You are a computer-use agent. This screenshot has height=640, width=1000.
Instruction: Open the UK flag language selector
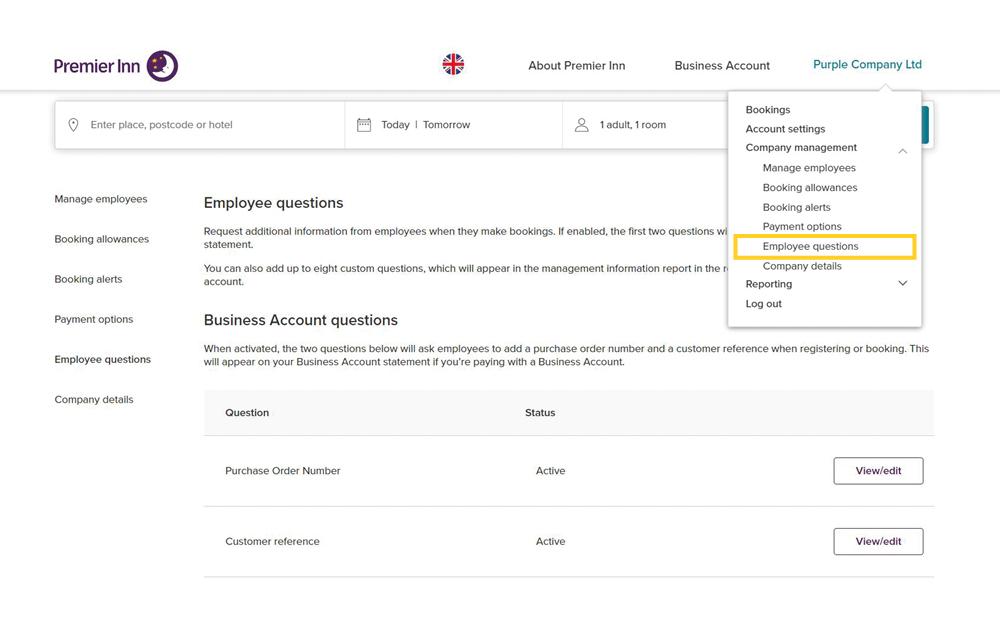[x=453, y=64]
